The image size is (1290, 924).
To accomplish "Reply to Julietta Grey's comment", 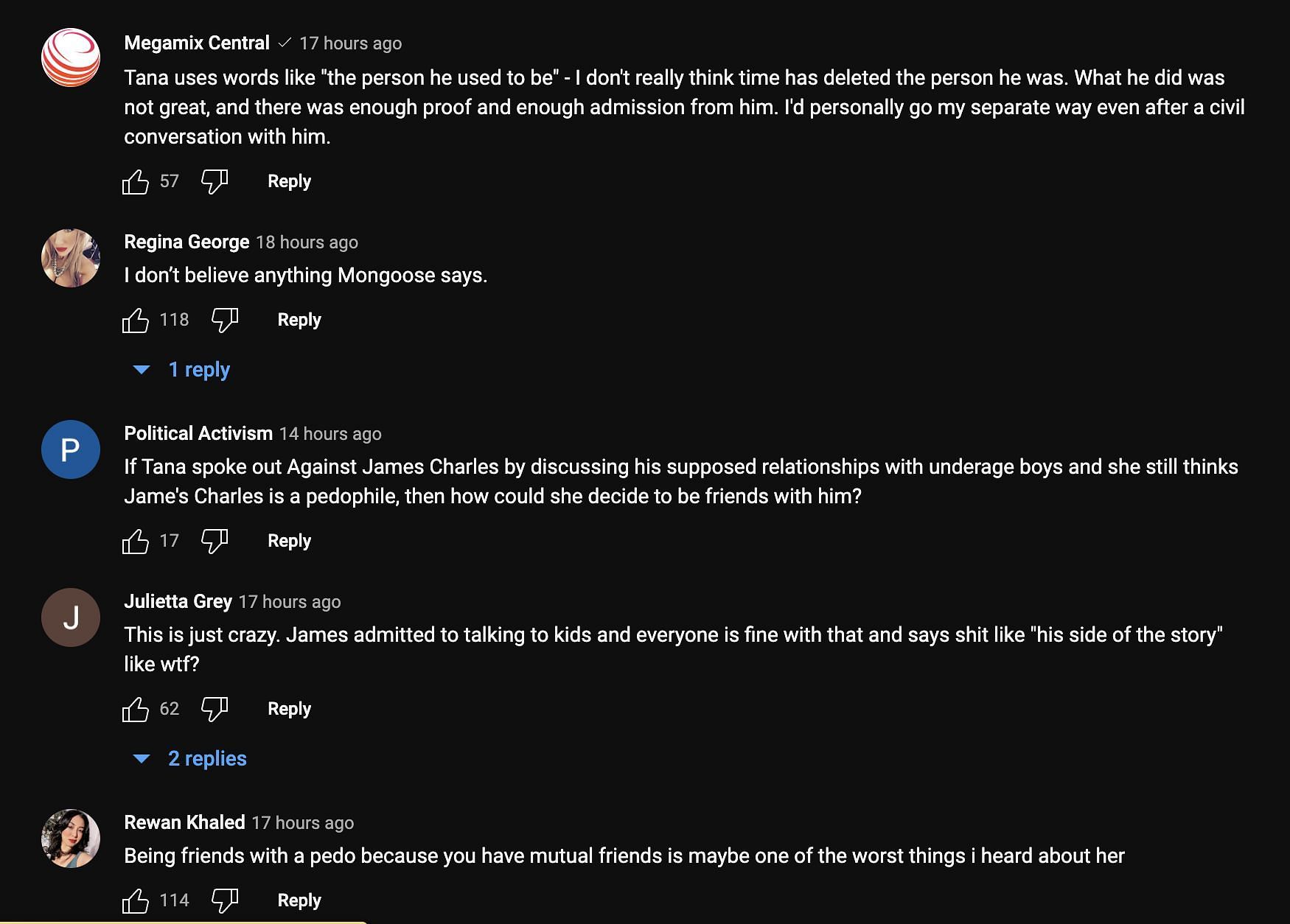I will tap(289, 709).
